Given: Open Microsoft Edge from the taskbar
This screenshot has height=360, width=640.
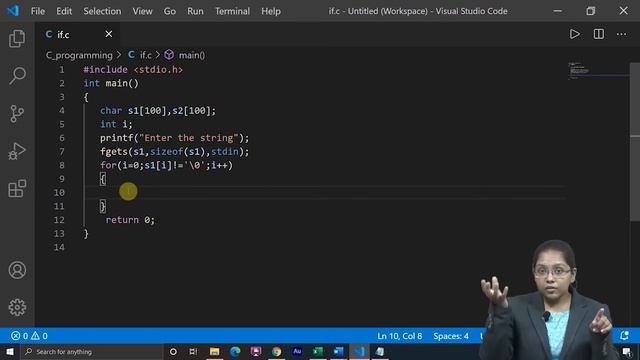Looking at the screenshot, I should click(235, 351).
